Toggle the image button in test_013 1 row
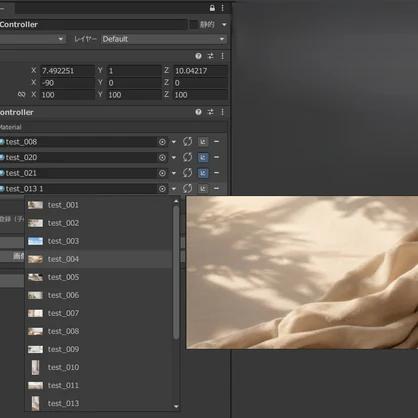Viewport: 418px width, 418px height. [203, 189]
